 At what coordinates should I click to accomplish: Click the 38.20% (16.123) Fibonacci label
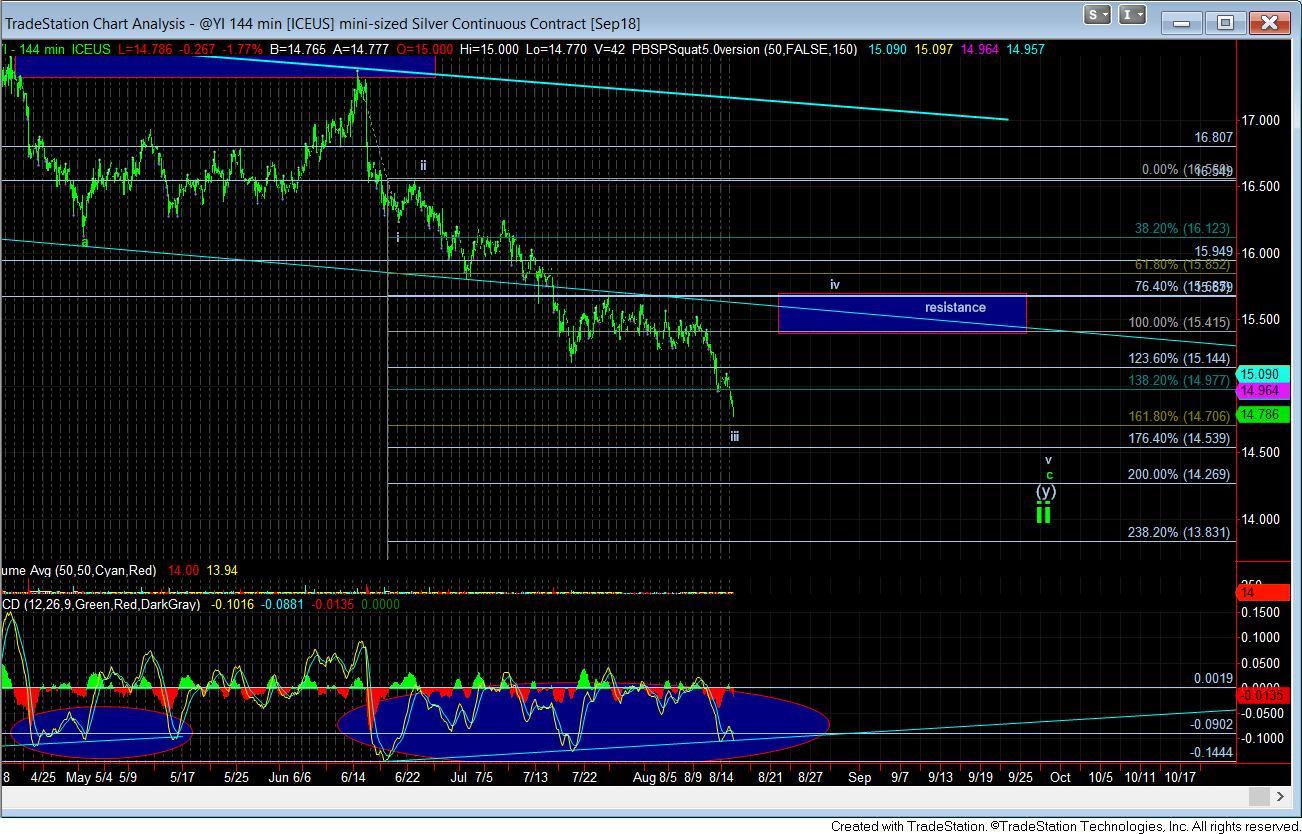(x=1182, y=228)
